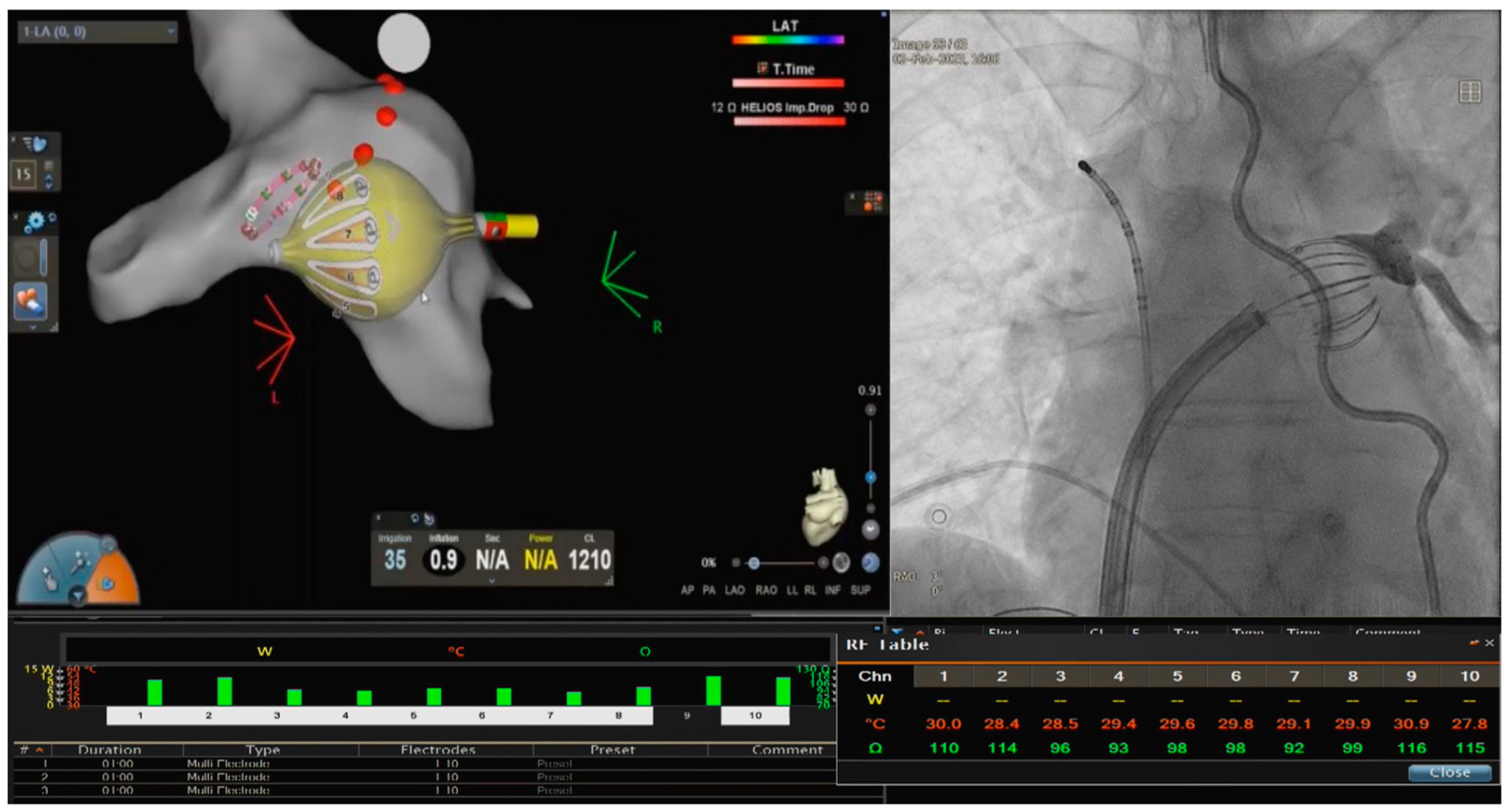
Task: Adjust the vertical zoom slider handle
Action: [870, 477]
